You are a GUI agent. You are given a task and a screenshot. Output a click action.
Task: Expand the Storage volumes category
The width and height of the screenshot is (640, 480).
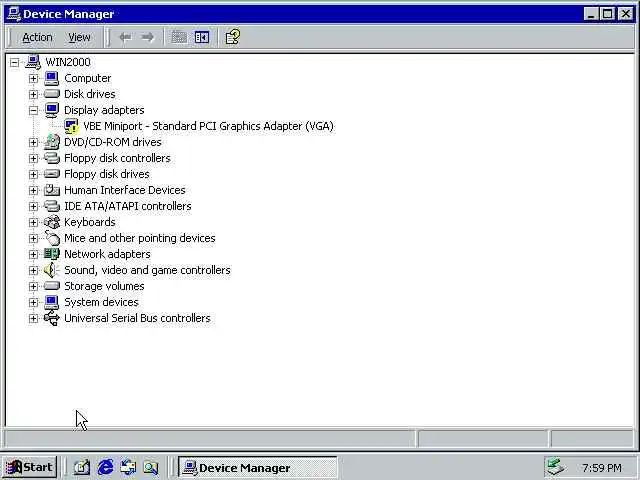click(33, 287)
